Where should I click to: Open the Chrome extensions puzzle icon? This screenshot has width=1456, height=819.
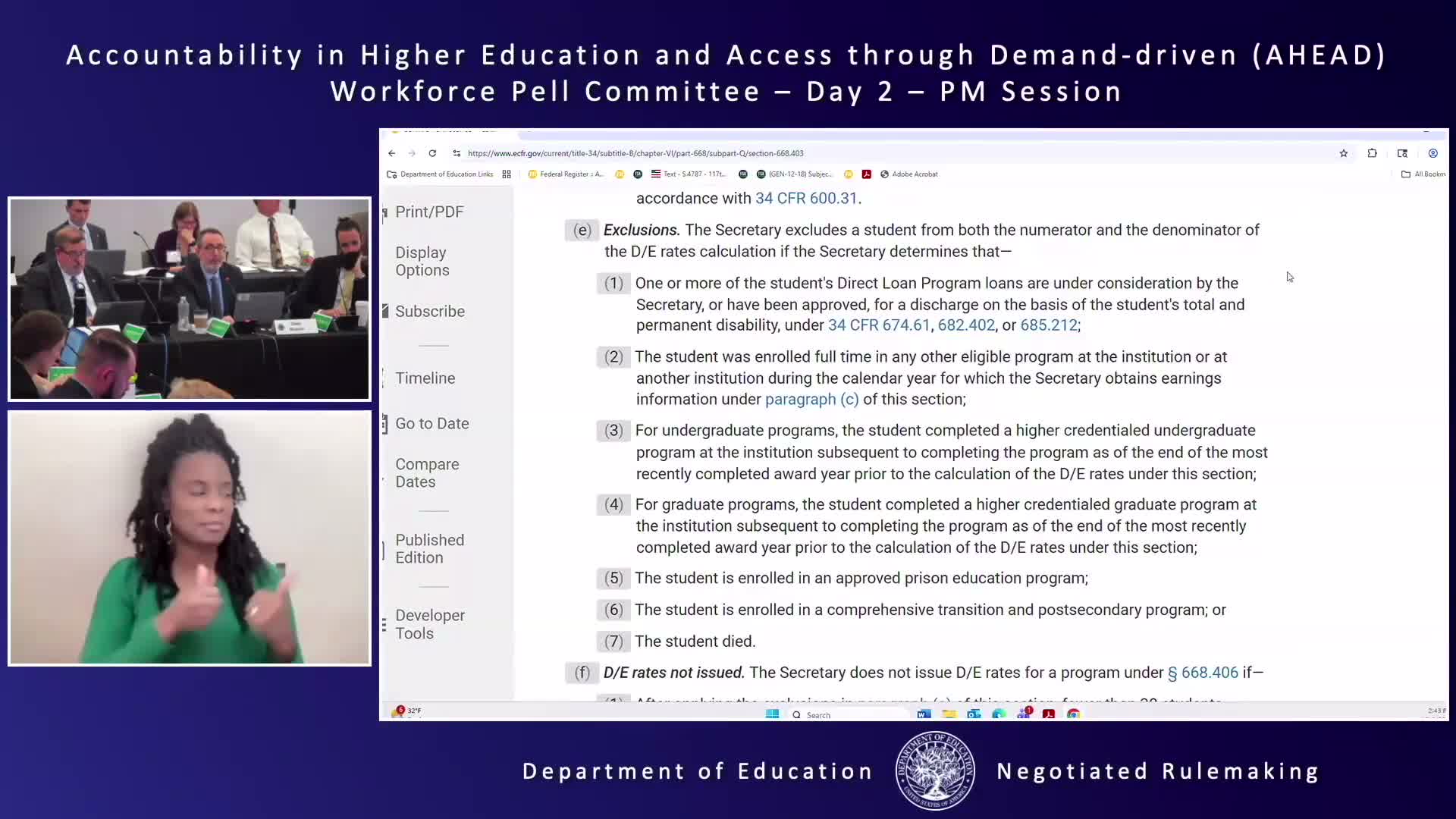pos(1372,153)
